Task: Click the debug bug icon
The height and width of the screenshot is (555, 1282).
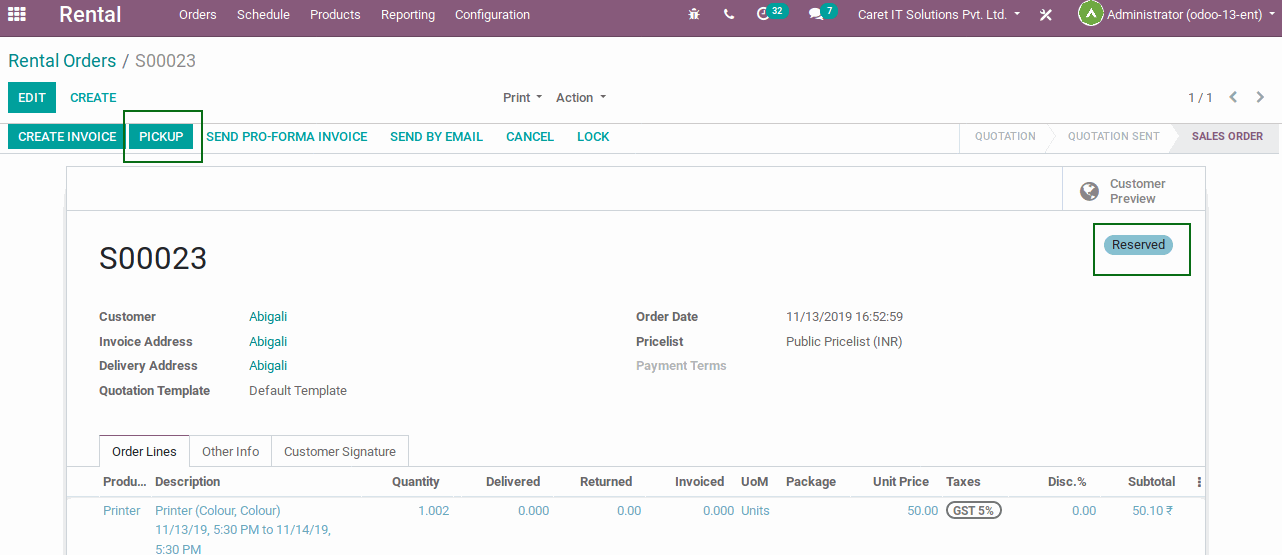Action: coord(694,15)
